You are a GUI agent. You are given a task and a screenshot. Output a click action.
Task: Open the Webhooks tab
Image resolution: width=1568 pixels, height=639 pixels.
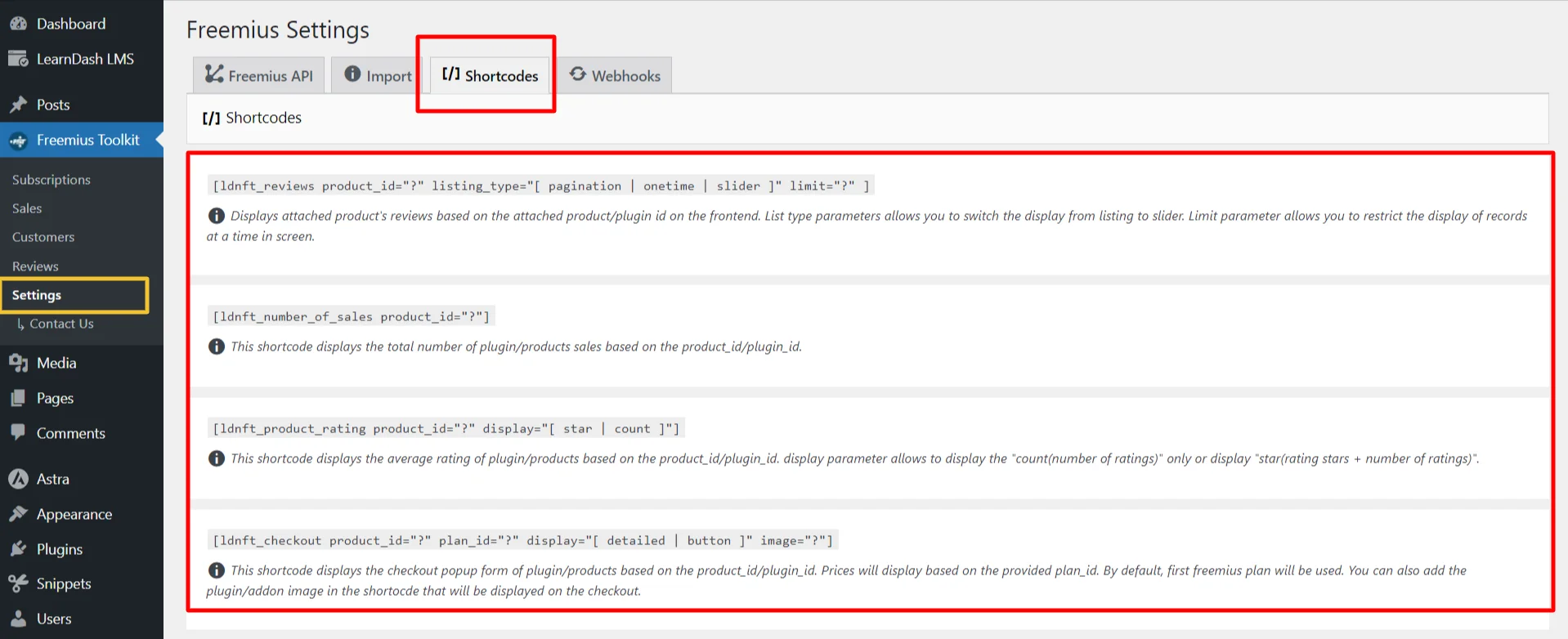click(x=615, y=75)
